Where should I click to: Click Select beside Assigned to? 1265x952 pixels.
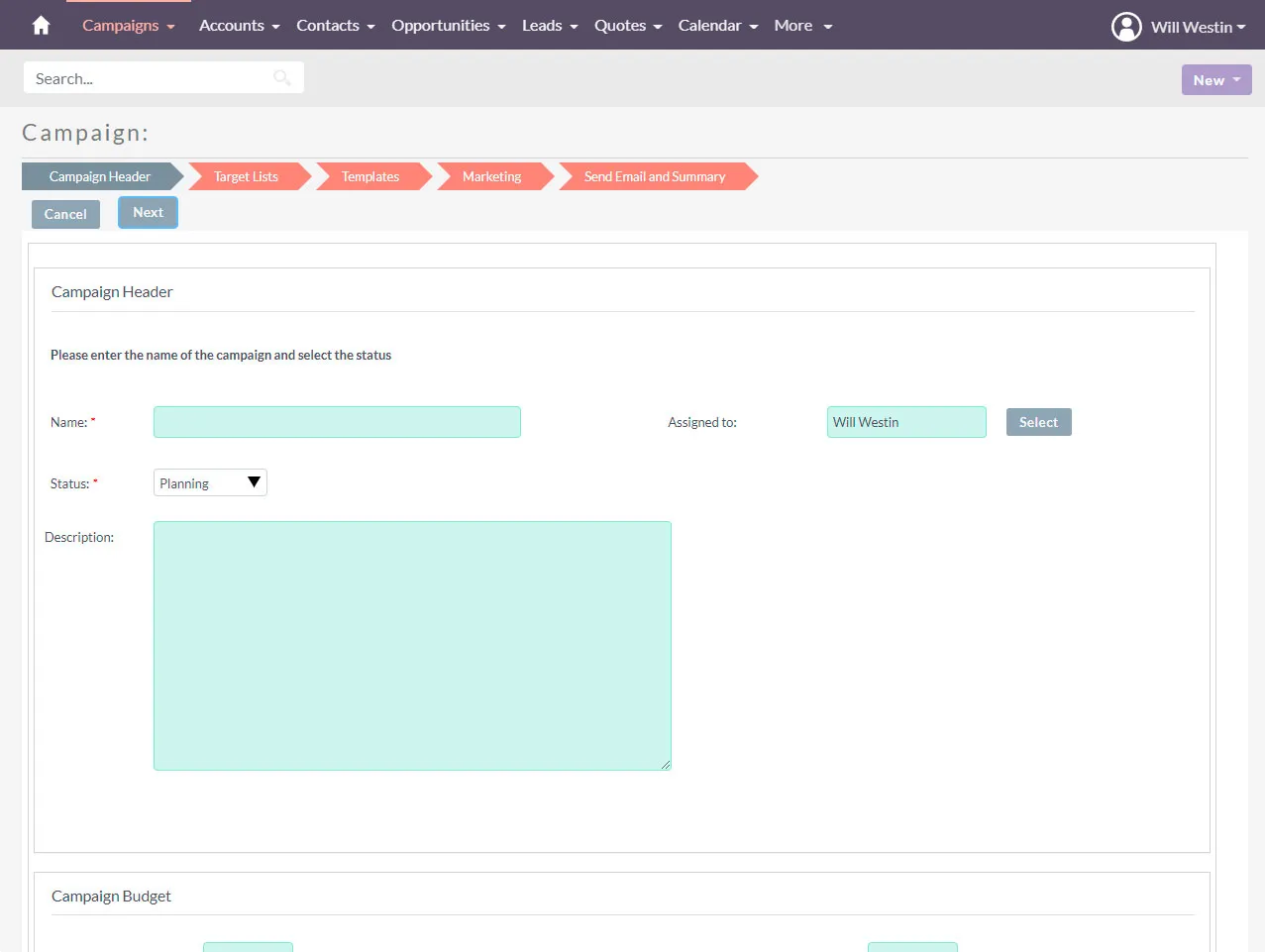point(1038,422)
